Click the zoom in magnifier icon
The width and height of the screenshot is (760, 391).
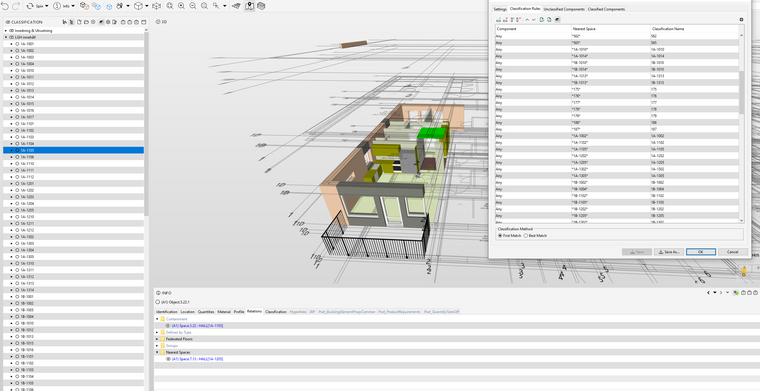point(181,6)
